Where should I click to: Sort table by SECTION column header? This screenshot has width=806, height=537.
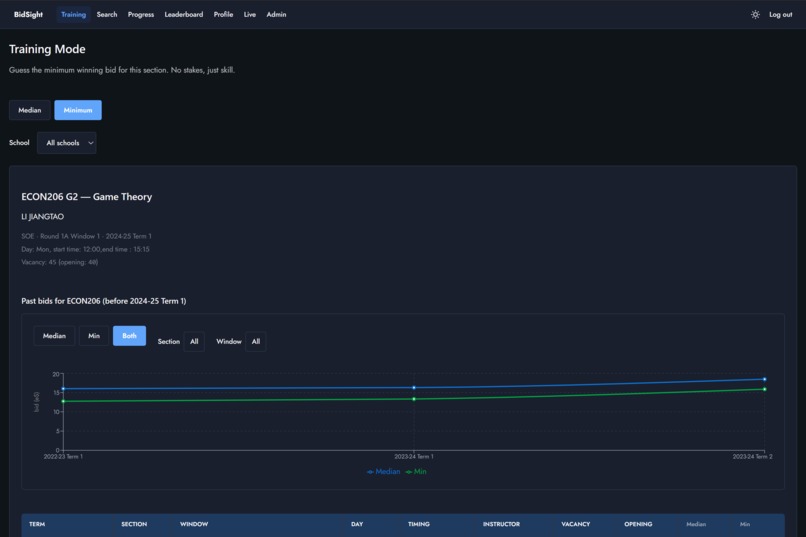[134, 524]
